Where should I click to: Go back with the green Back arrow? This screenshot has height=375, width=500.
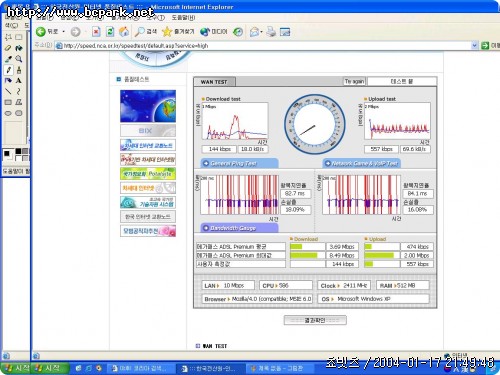pyautogui.click(x=47, y=32)
